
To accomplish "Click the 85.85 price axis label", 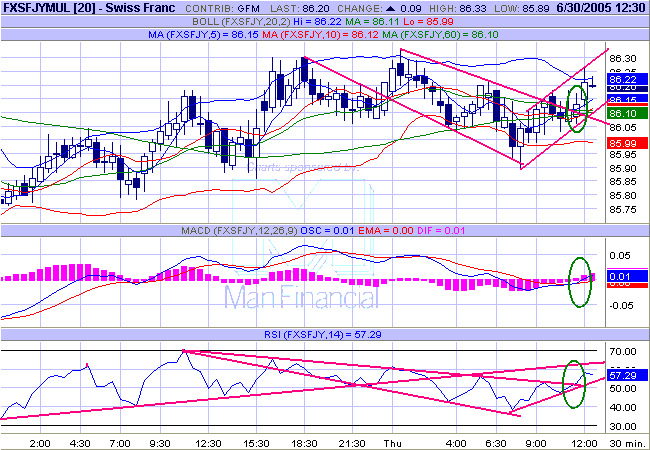I will [x=623, y=182].
